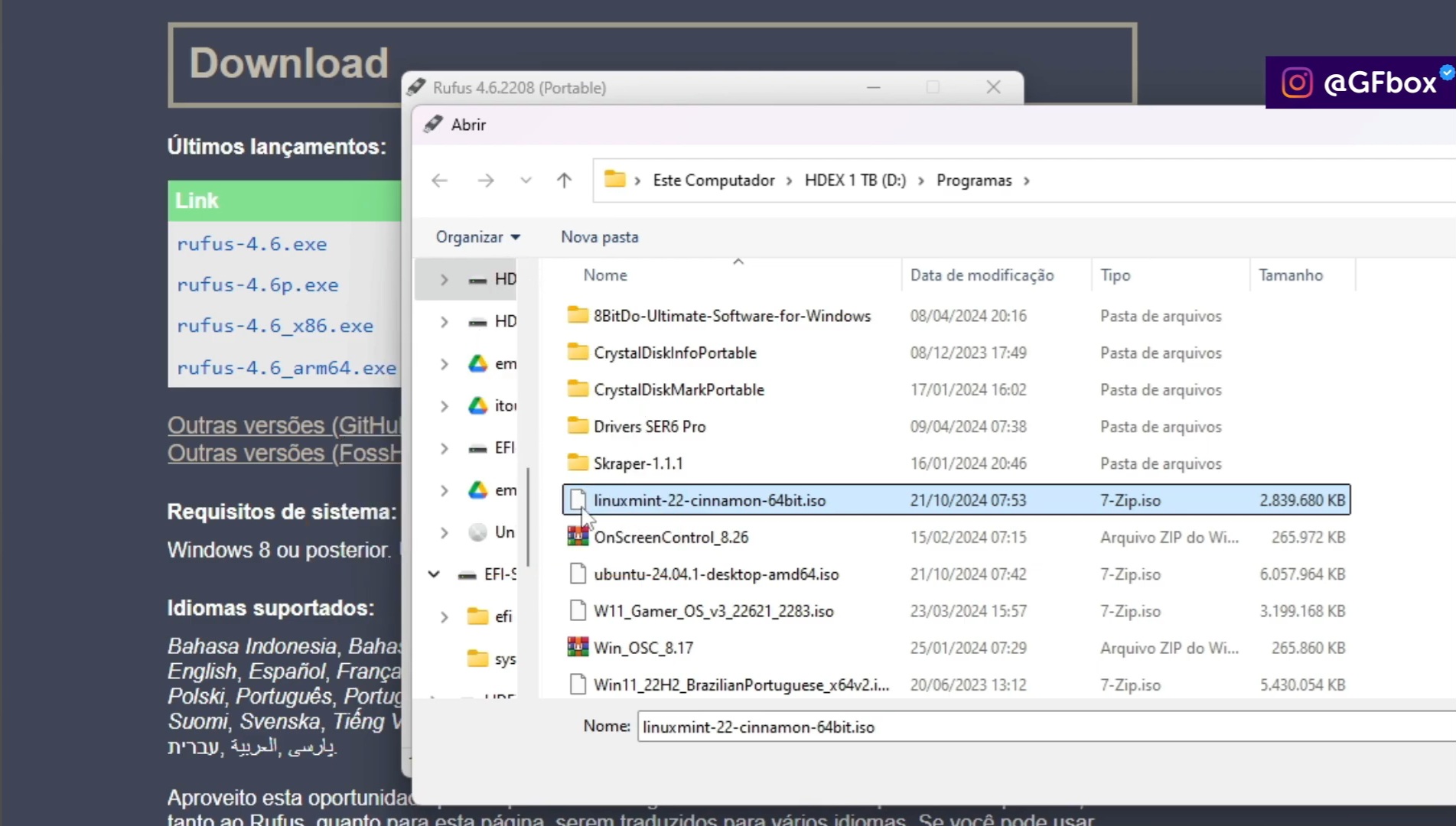Click the WinRAR icon beside OnScreenControl_8.26
The width and height of the screenshot is (1456, 826).
click(578, 536)
